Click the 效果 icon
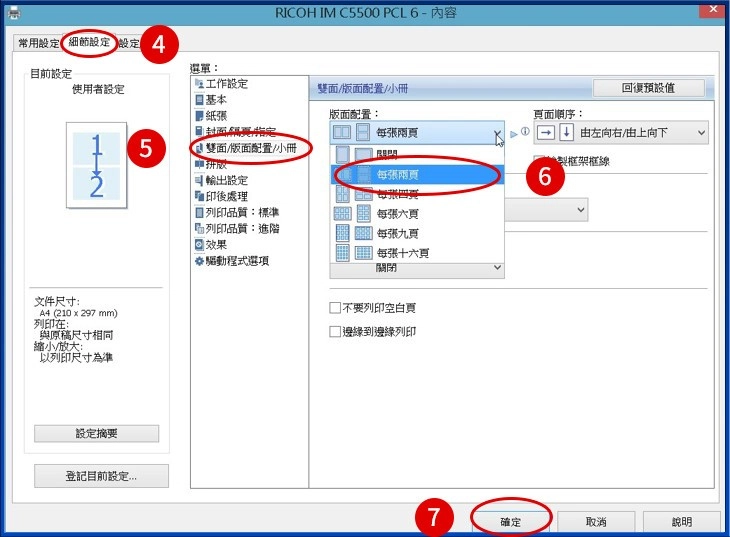This screenshot has width=730, height=537. pos(199,245)
